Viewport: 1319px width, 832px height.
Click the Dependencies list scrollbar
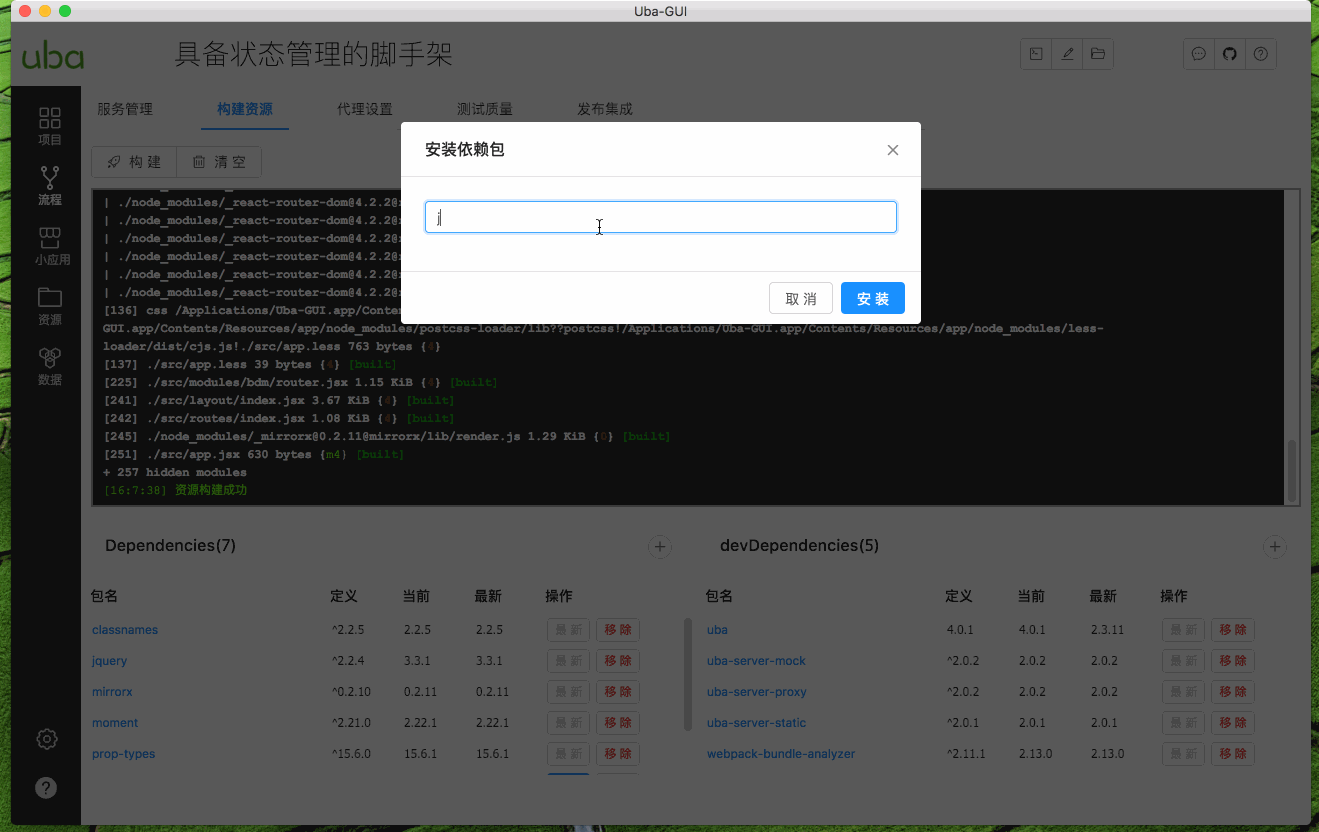coord(688,674)
